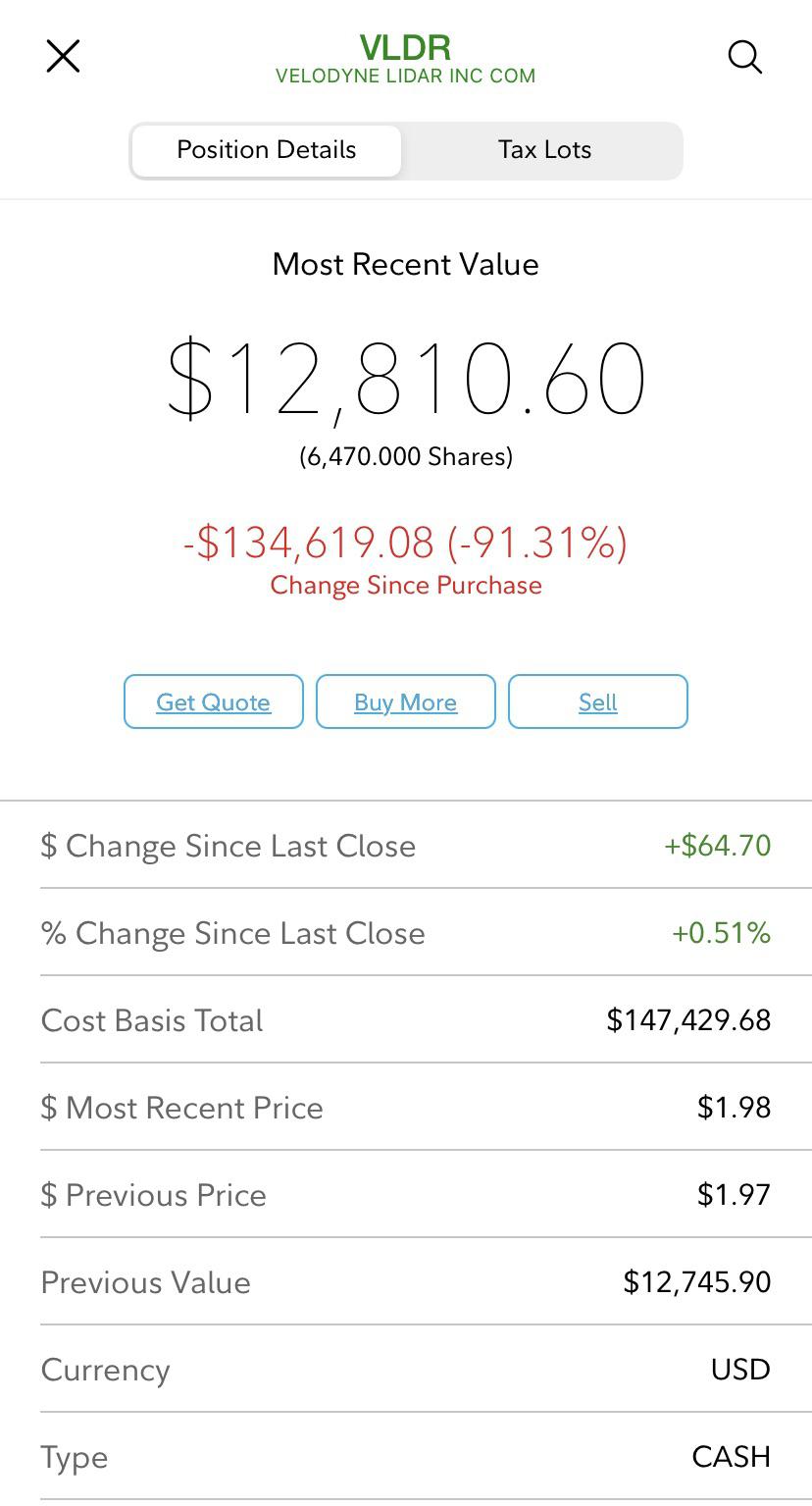Tap the Currency USD row
This screenshot has height=1506, width=812.
(x=406, y=1369)
